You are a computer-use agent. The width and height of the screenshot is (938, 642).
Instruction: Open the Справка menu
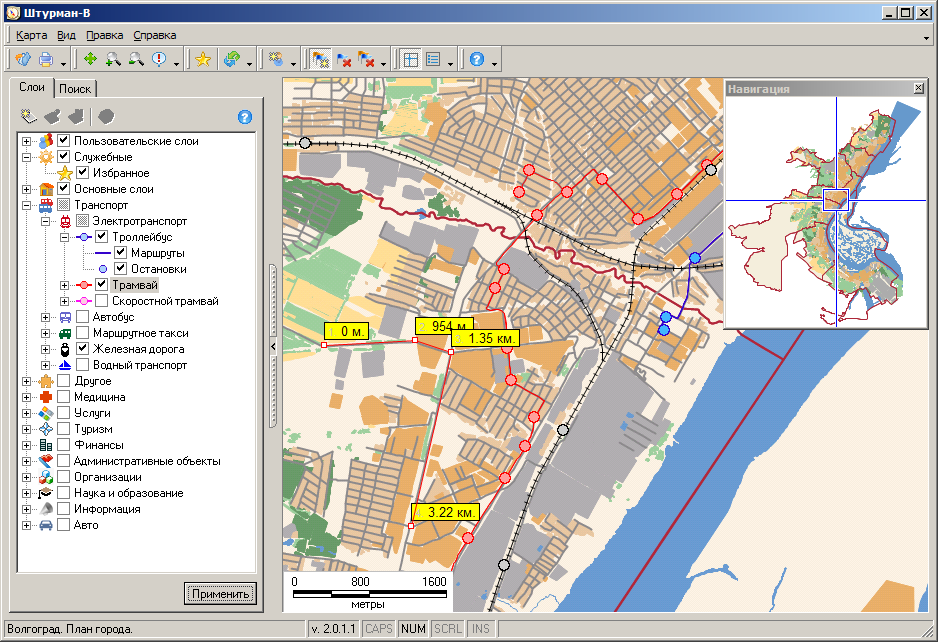[x=155, y=35]
